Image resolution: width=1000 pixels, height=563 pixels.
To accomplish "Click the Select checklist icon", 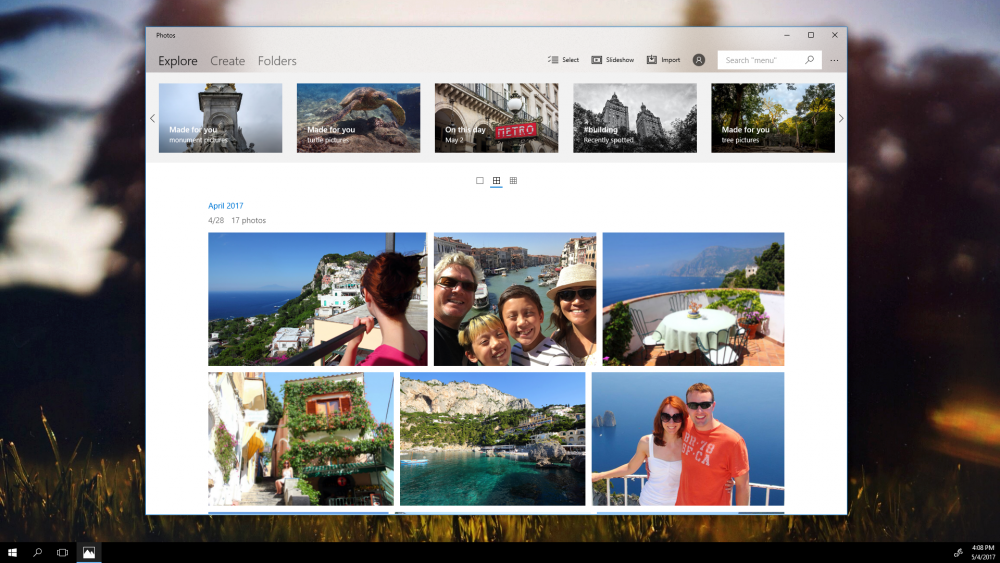I will pyautogui.click(x=552, y=60).
